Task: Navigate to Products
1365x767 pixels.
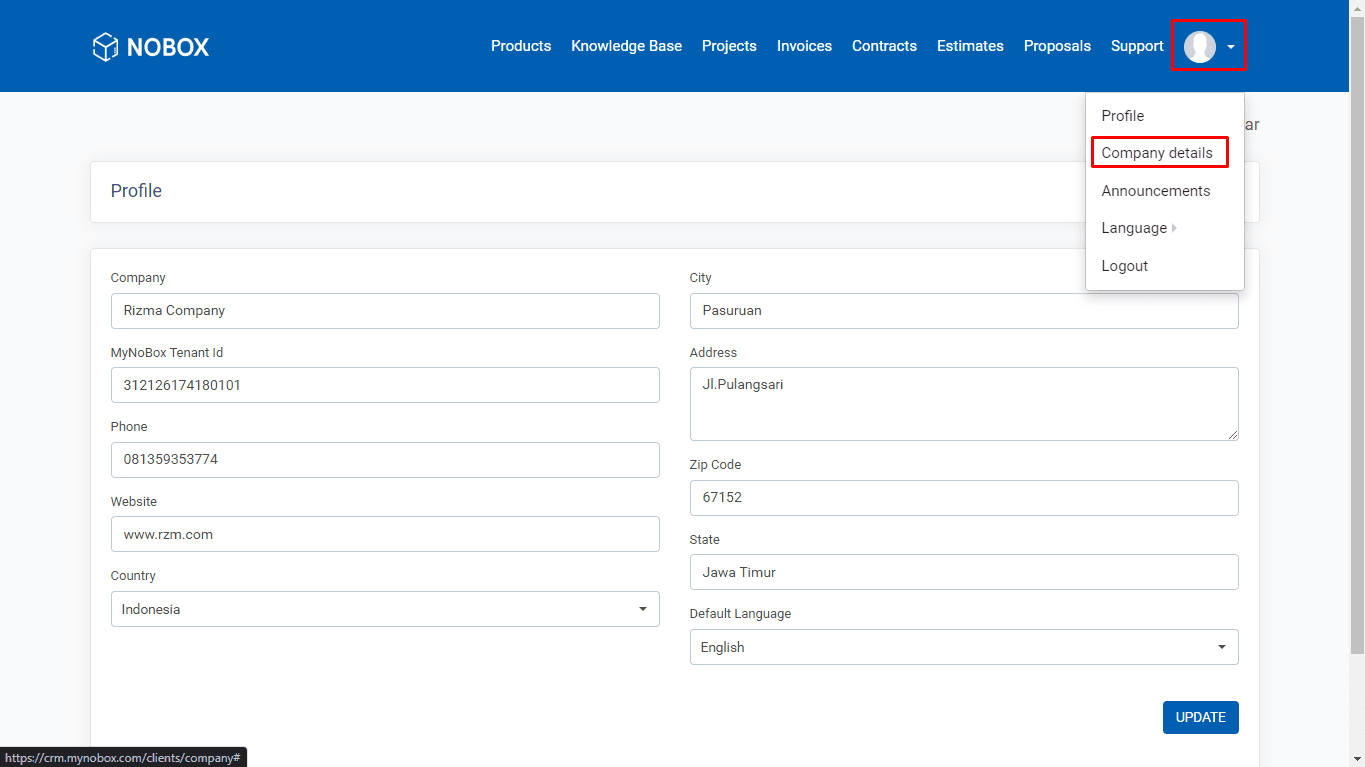Action: (x=520, y=45)
